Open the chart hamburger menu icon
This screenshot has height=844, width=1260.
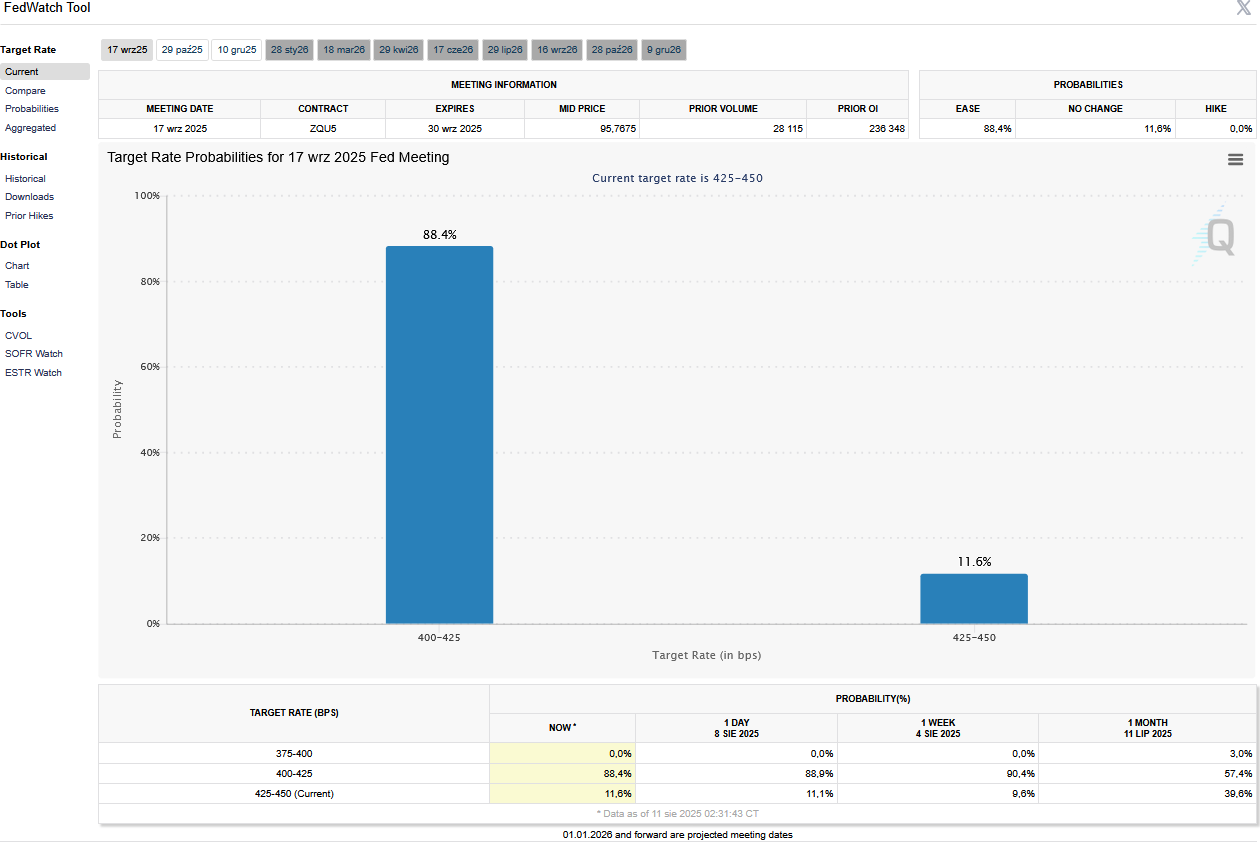[x=1235, y=160]
